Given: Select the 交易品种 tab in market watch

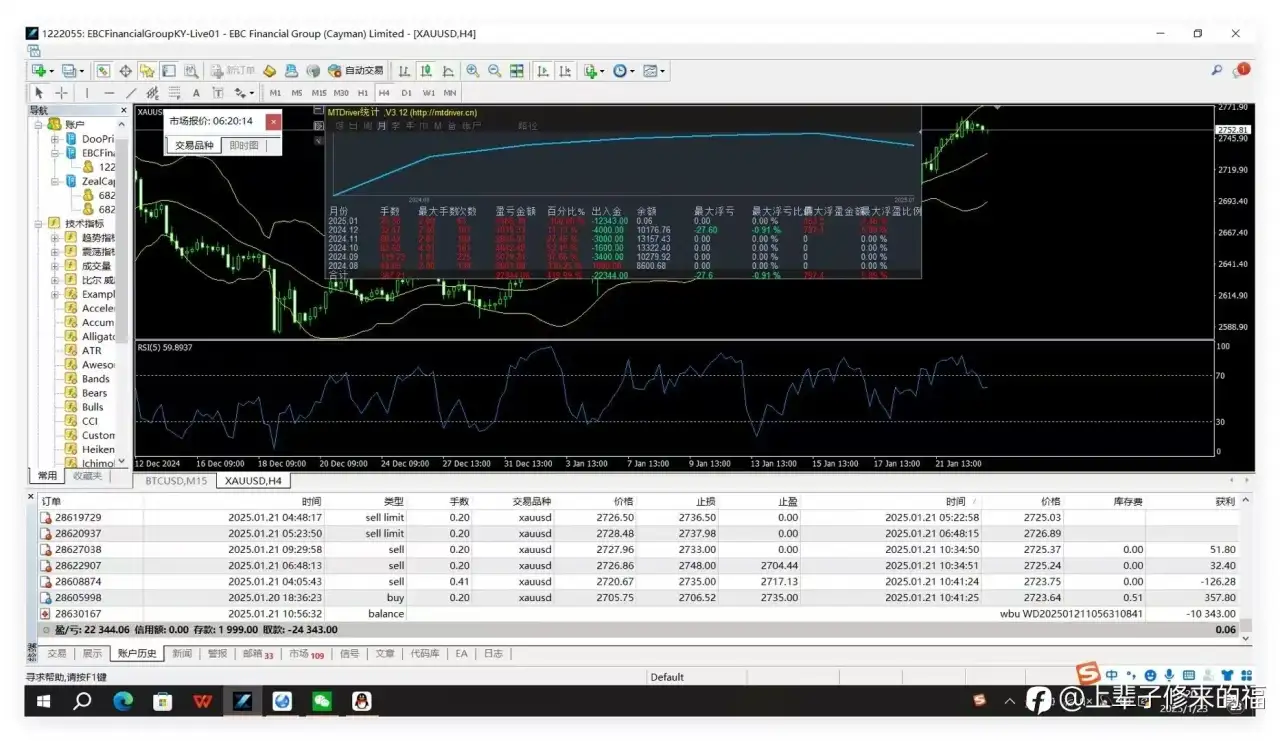Looking at the screenshot, I should tap(194, 145).
